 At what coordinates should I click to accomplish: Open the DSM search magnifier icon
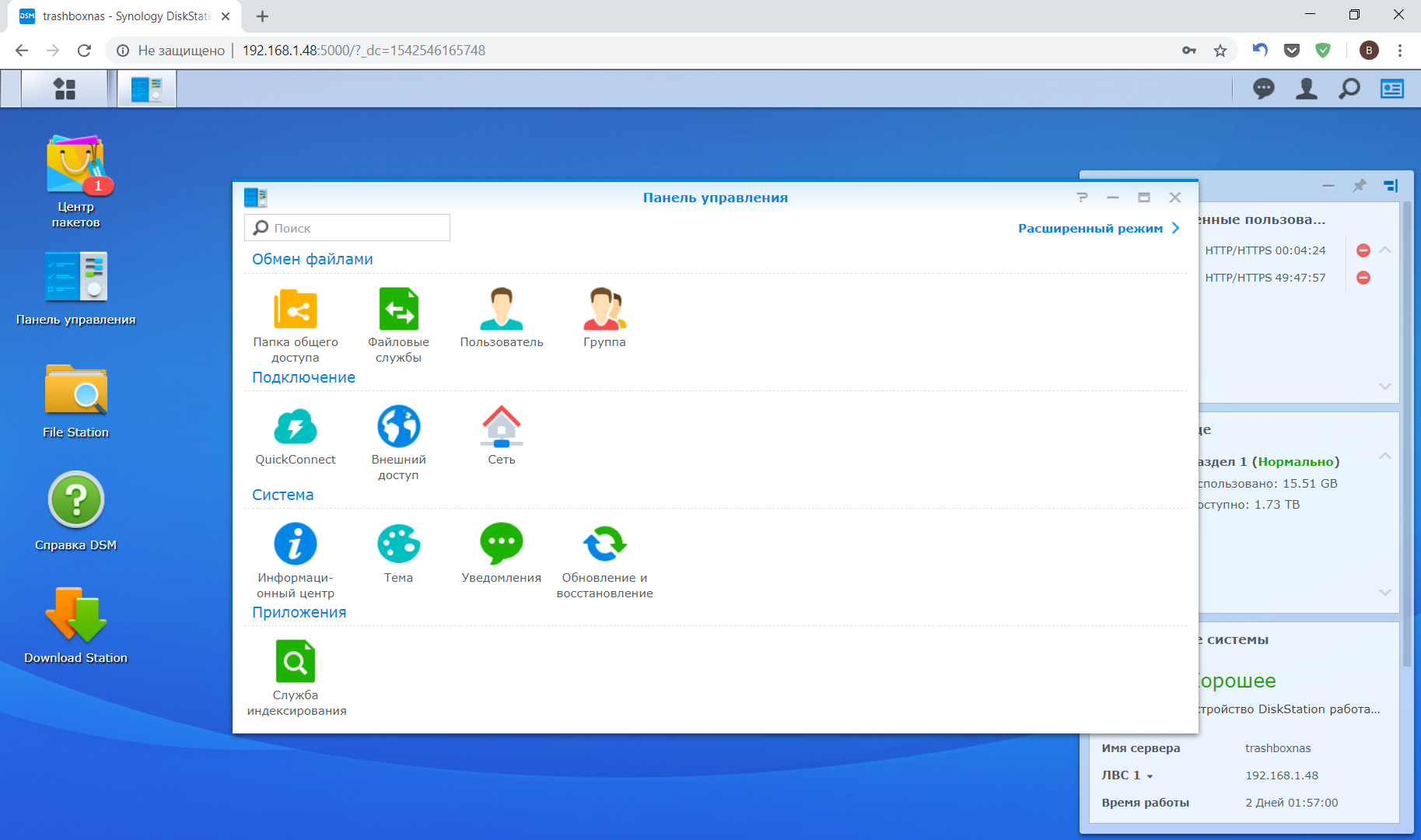1349,89
